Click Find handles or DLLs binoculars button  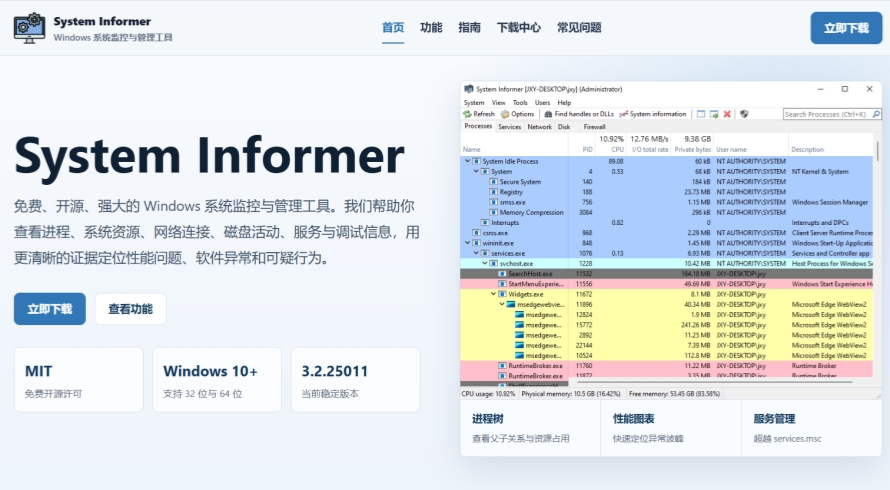click(579, 114)
